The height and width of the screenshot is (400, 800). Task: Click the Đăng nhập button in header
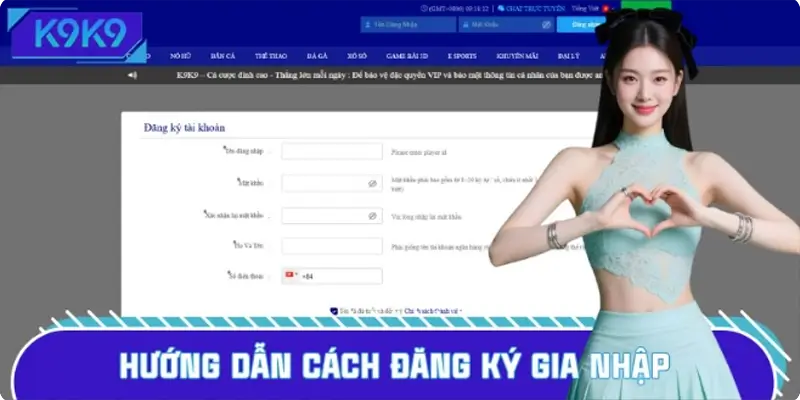pos(581,24)
